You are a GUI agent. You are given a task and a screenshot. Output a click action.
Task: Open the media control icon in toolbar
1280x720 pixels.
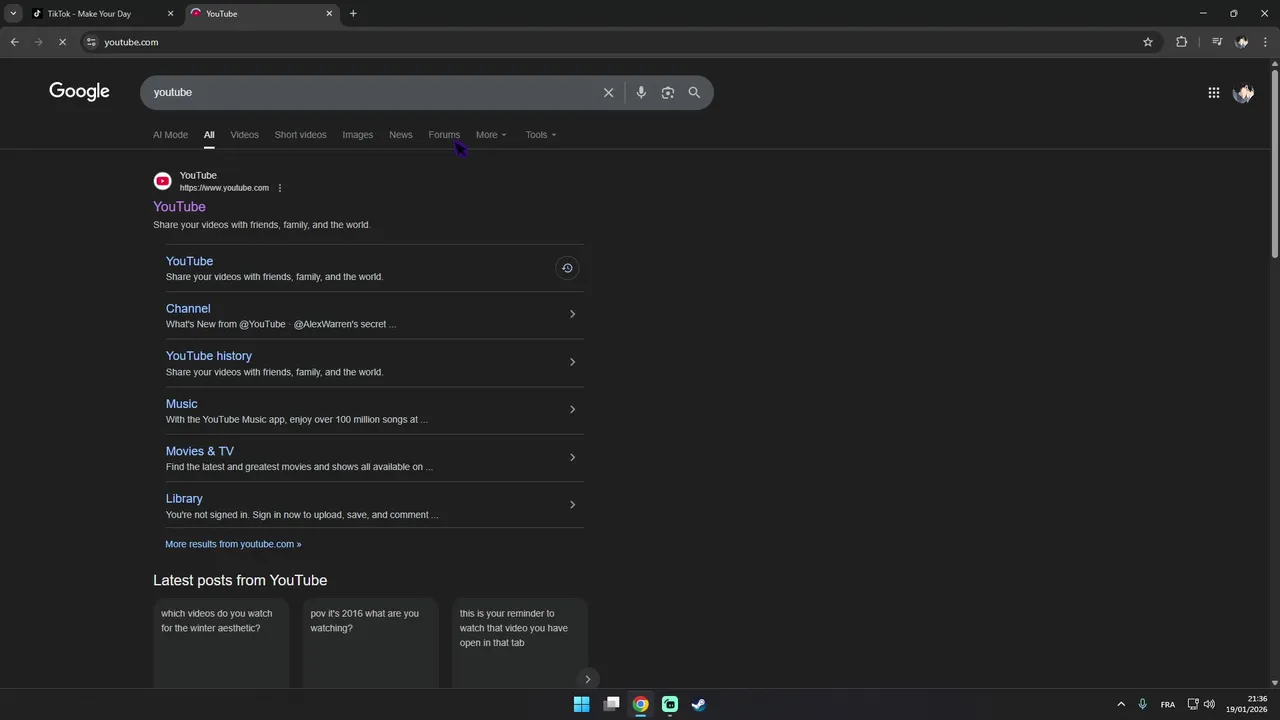click(1216, 42)
